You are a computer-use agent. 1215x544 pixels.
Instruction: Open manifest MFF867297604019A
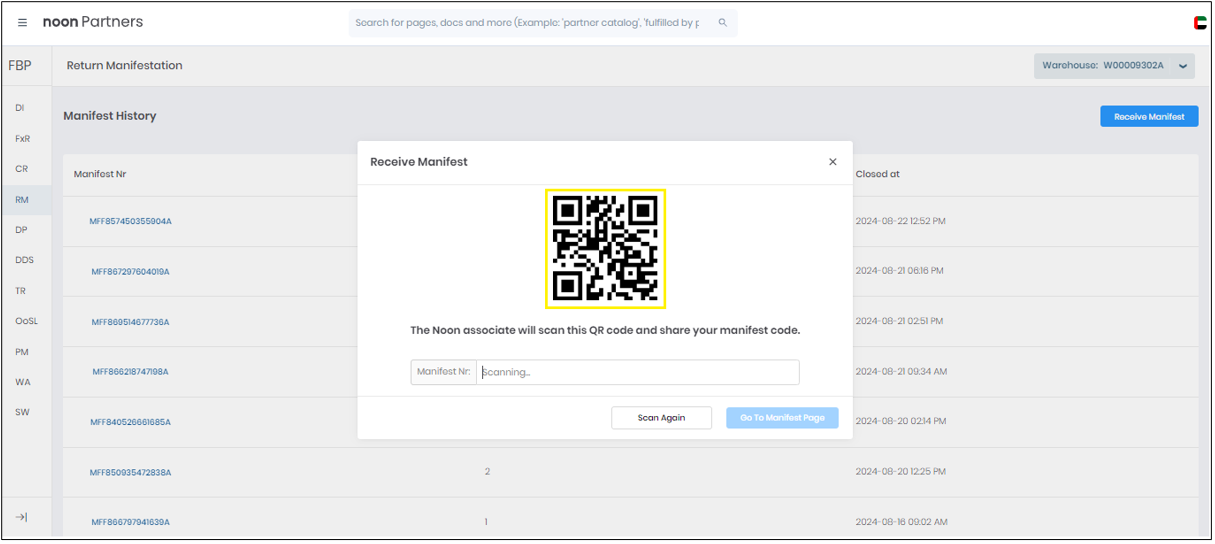[130, 271]
